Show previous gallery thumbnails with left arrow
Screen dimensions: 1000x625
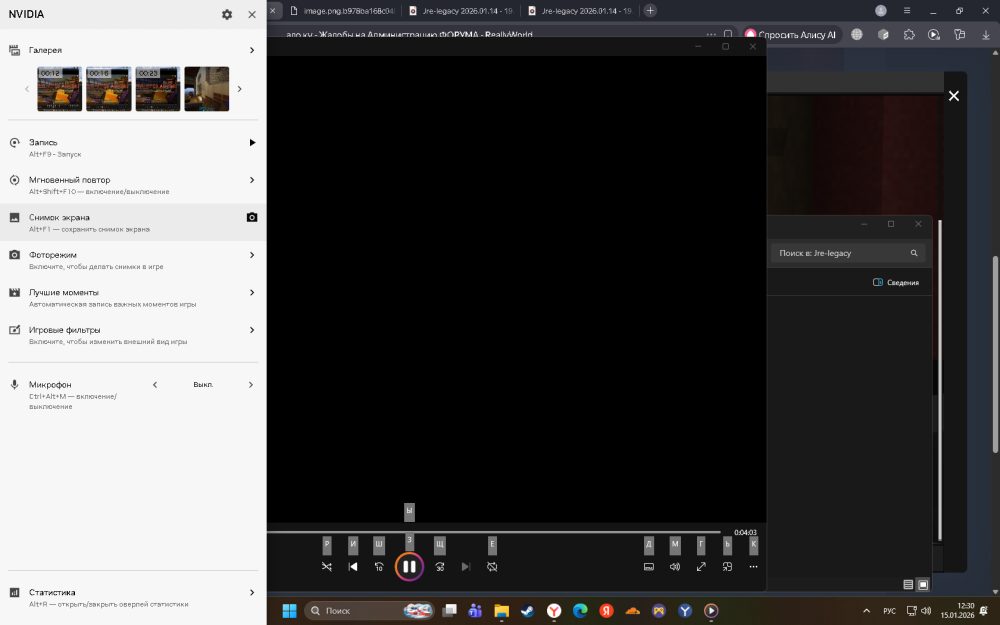click(27, 89)
